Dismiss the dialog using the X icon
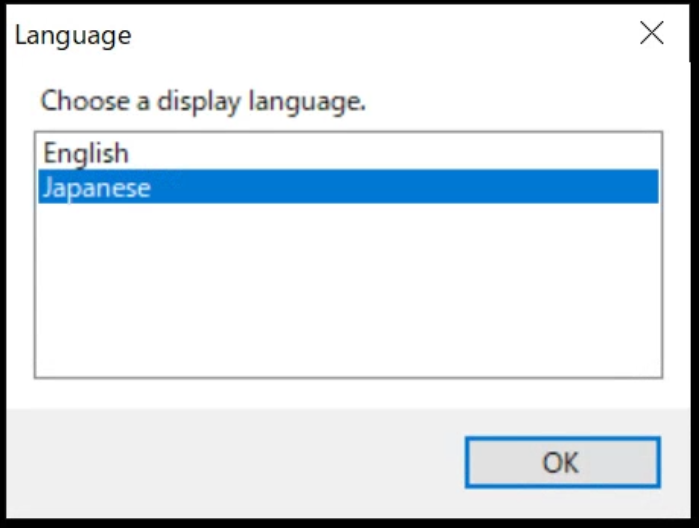The height and width of the screenshot is (528, 699). (x=651, y=34)
